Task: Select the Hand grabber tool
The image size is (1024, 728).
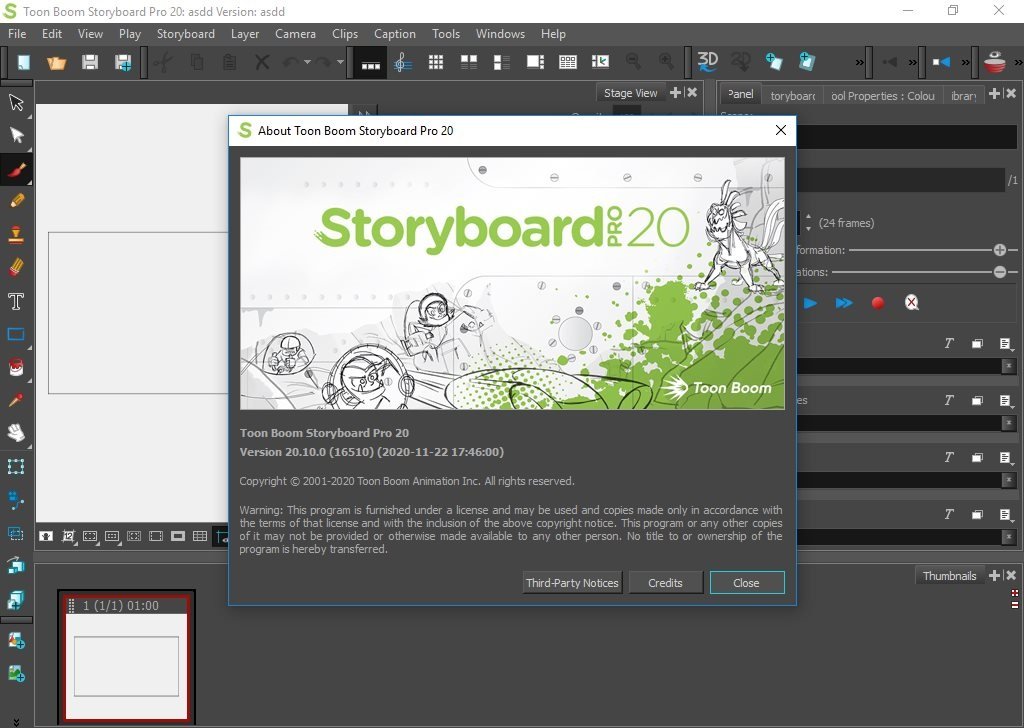Action: [x=16, y=432]
